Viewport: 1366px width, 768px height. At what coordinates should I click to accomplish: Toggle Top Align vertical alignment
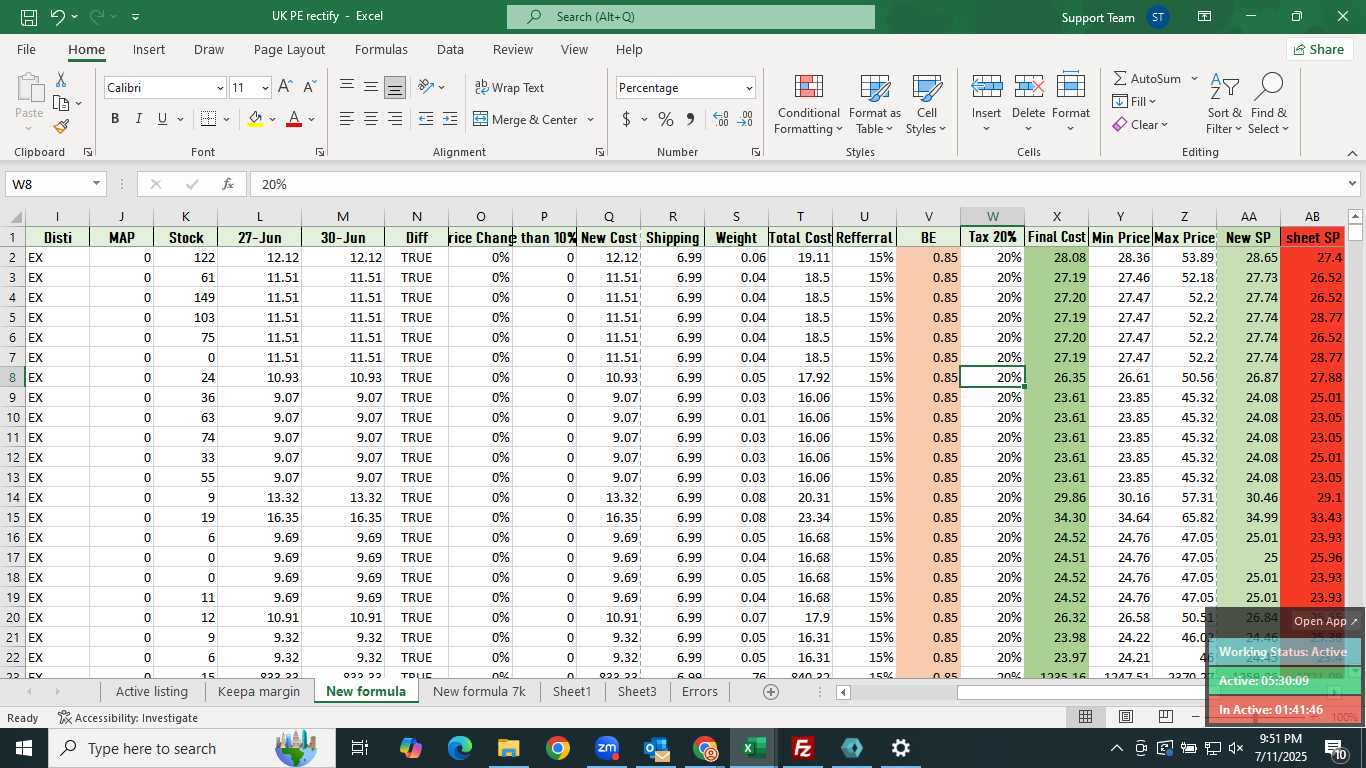click(347, 88)
